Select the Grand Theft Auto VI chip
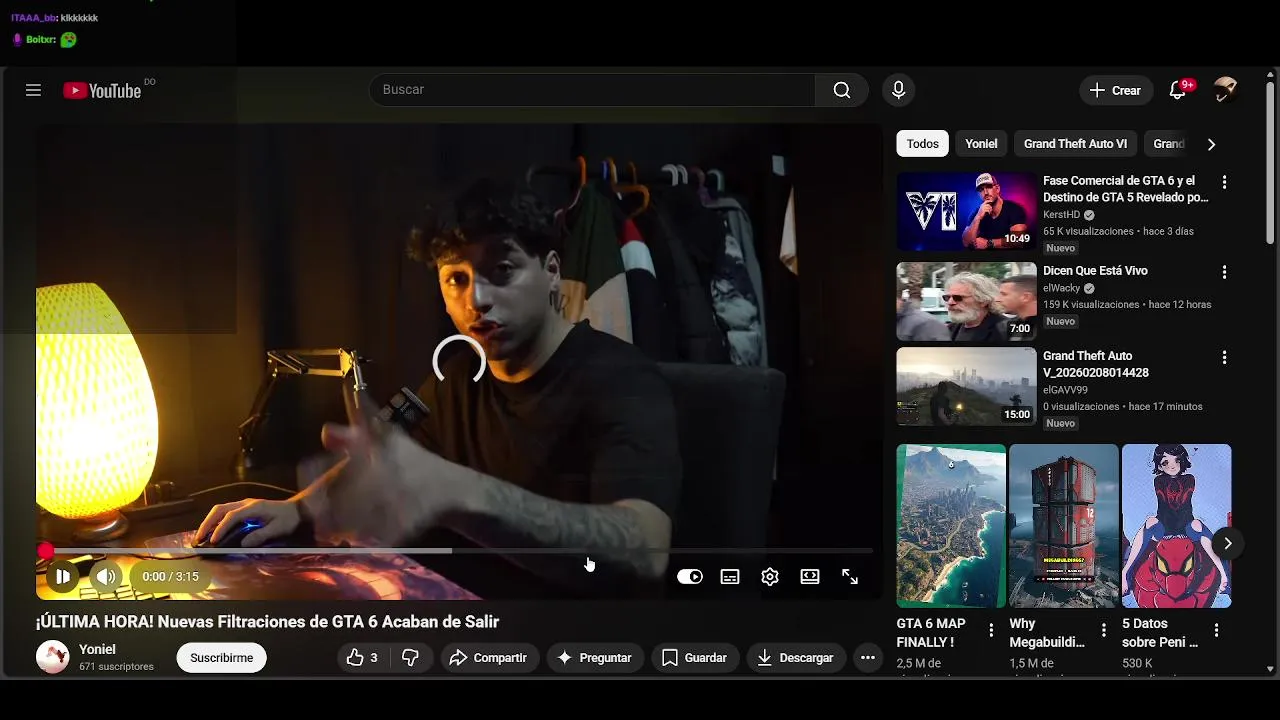 [x=1075, y=144]
